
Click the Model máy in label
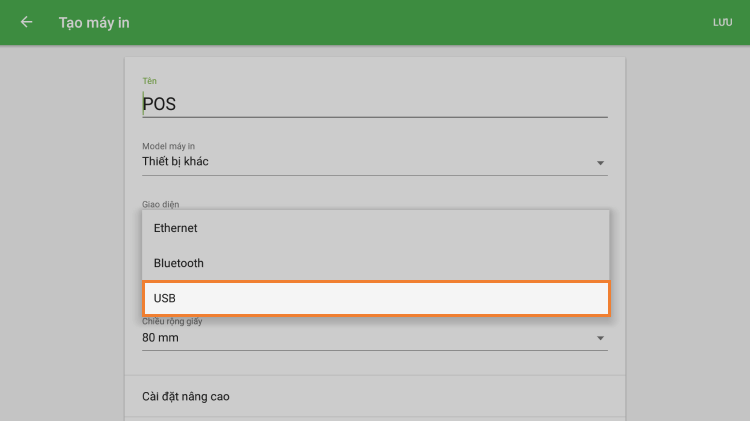tap(168, 146)
